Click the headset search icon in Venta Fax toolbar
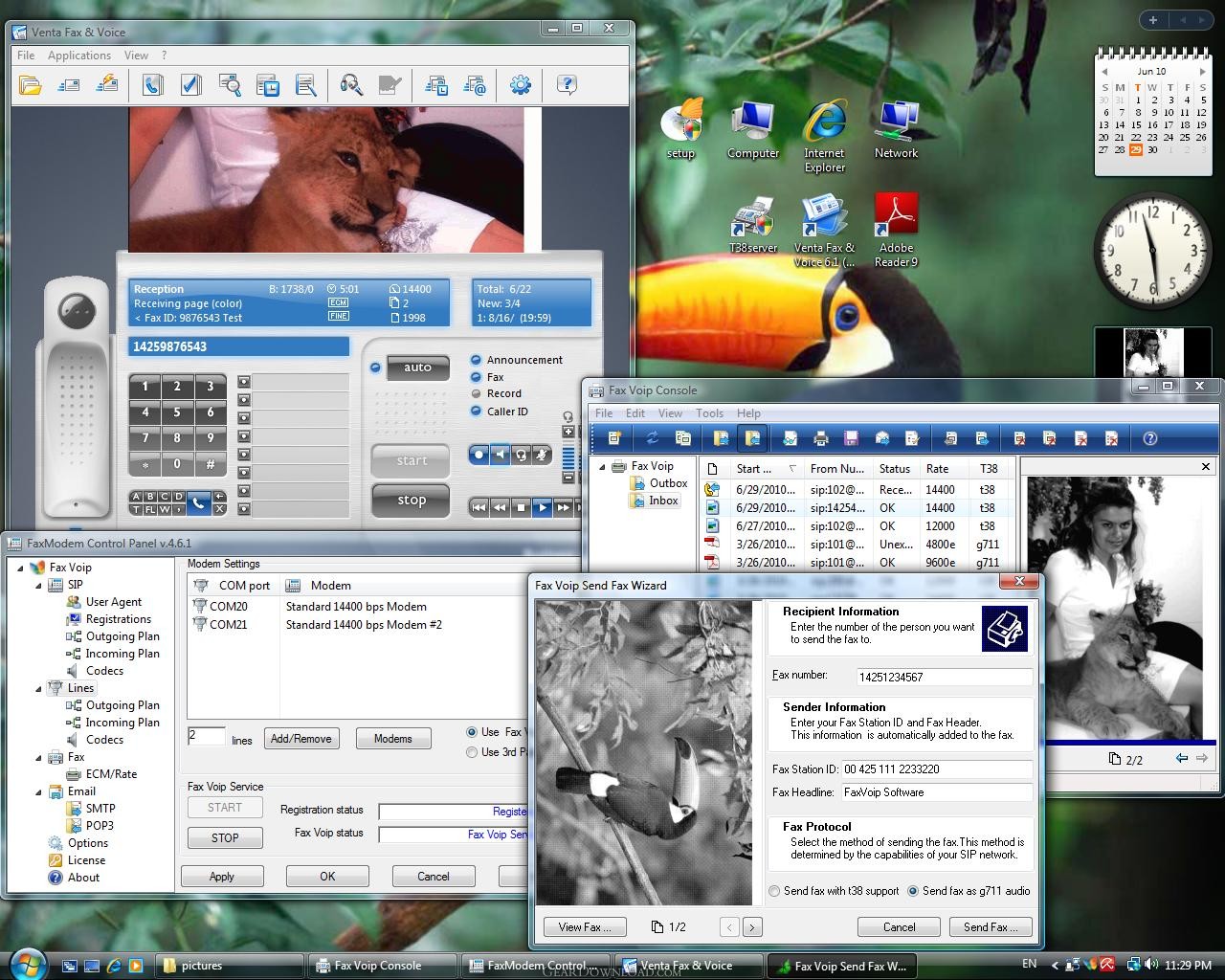The image size is (1225, 980). (351, 85)
